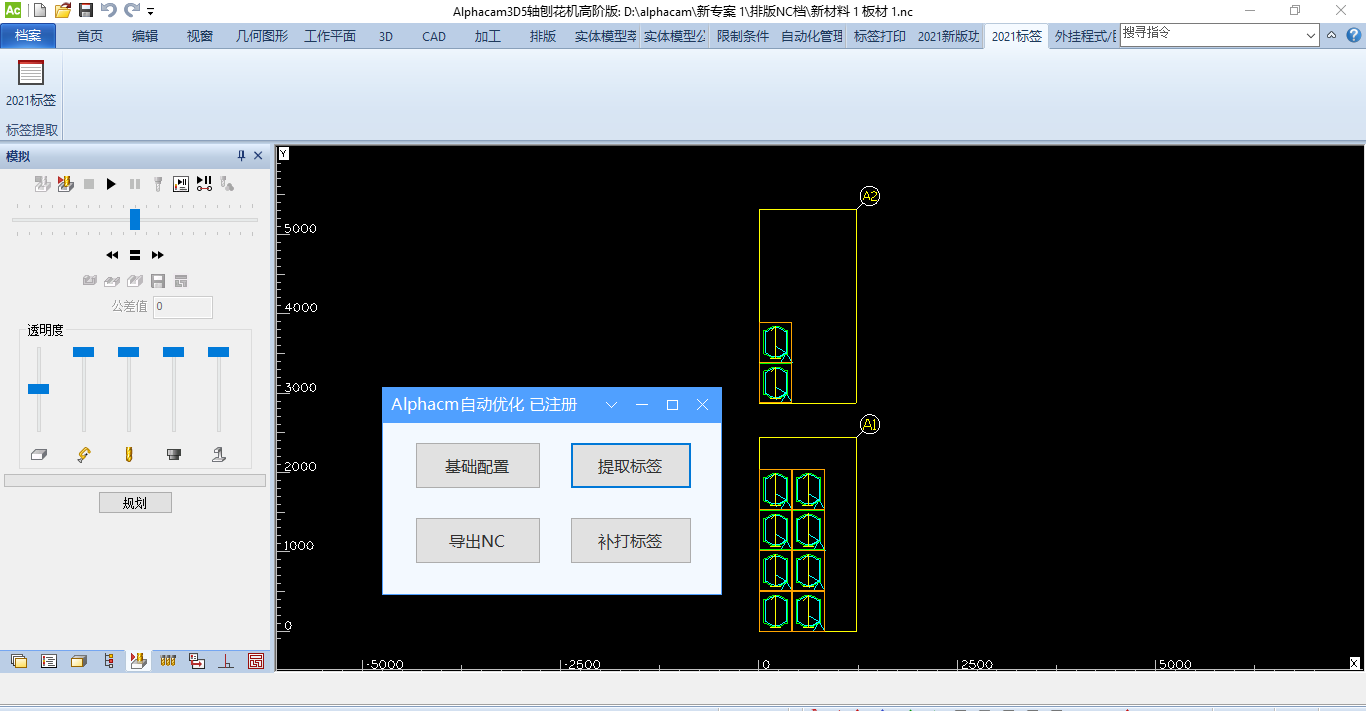The width and height of the screenshot is (1366, 711).
Task: Open the three-tools tab icon
Action: (x=168, y=661)
